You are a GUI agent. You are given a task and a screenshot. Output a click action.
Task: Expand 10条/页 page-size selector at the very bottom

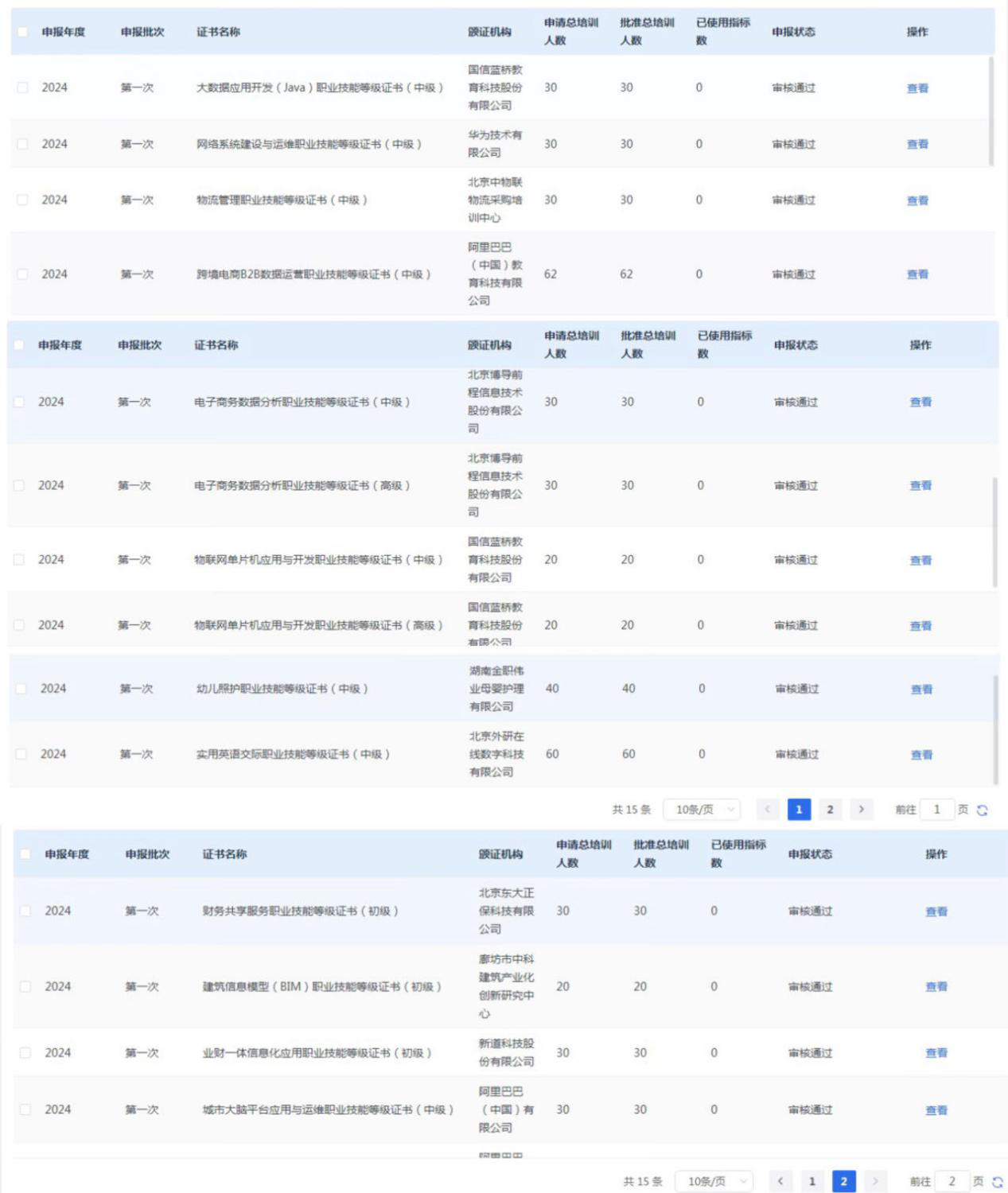(714, 1181)
